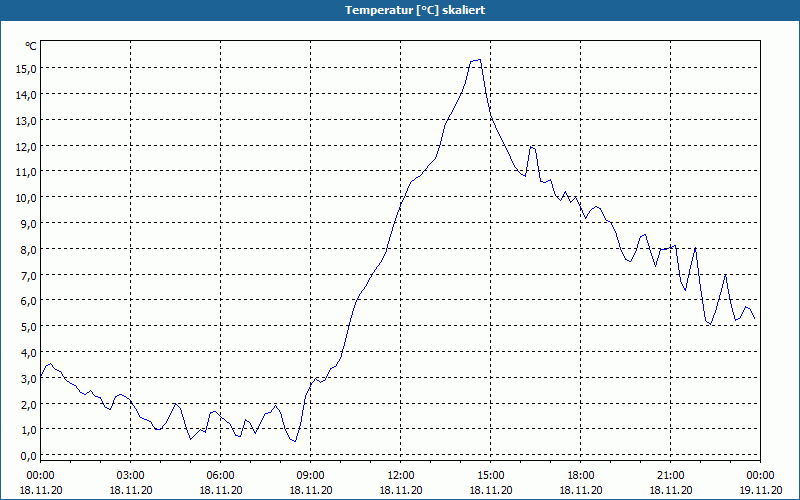This screenshot has height=500, width=800.
Task: Click the 21:00 time axis label
Action: pyautogui.click(x=670, y=476)
